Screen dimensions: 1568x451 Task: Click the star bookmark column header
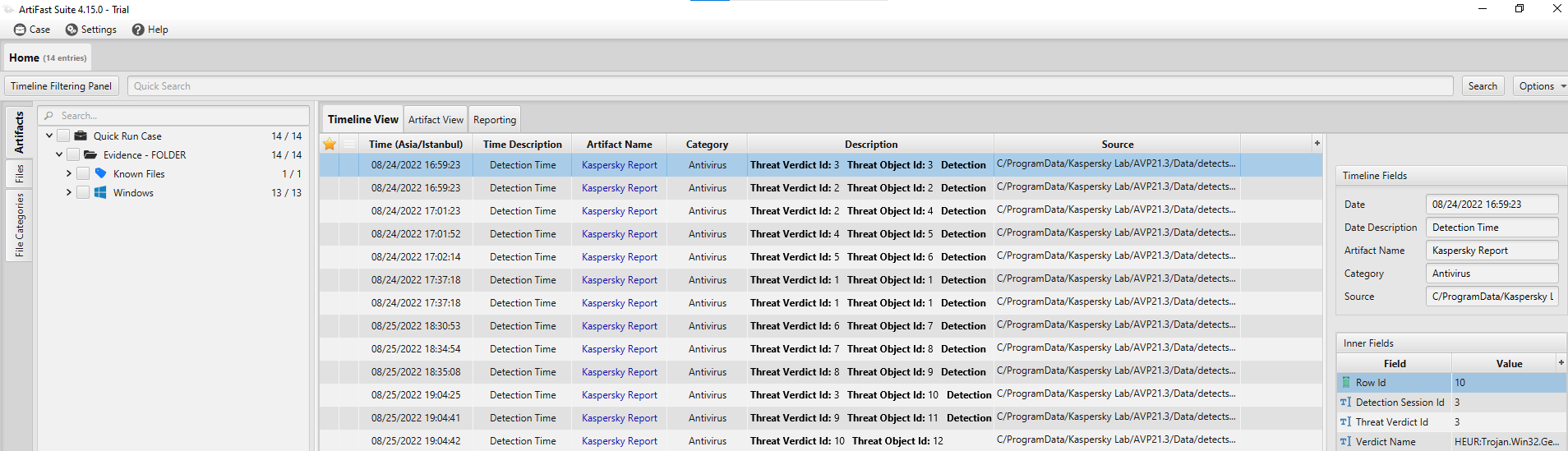(330, 144)
